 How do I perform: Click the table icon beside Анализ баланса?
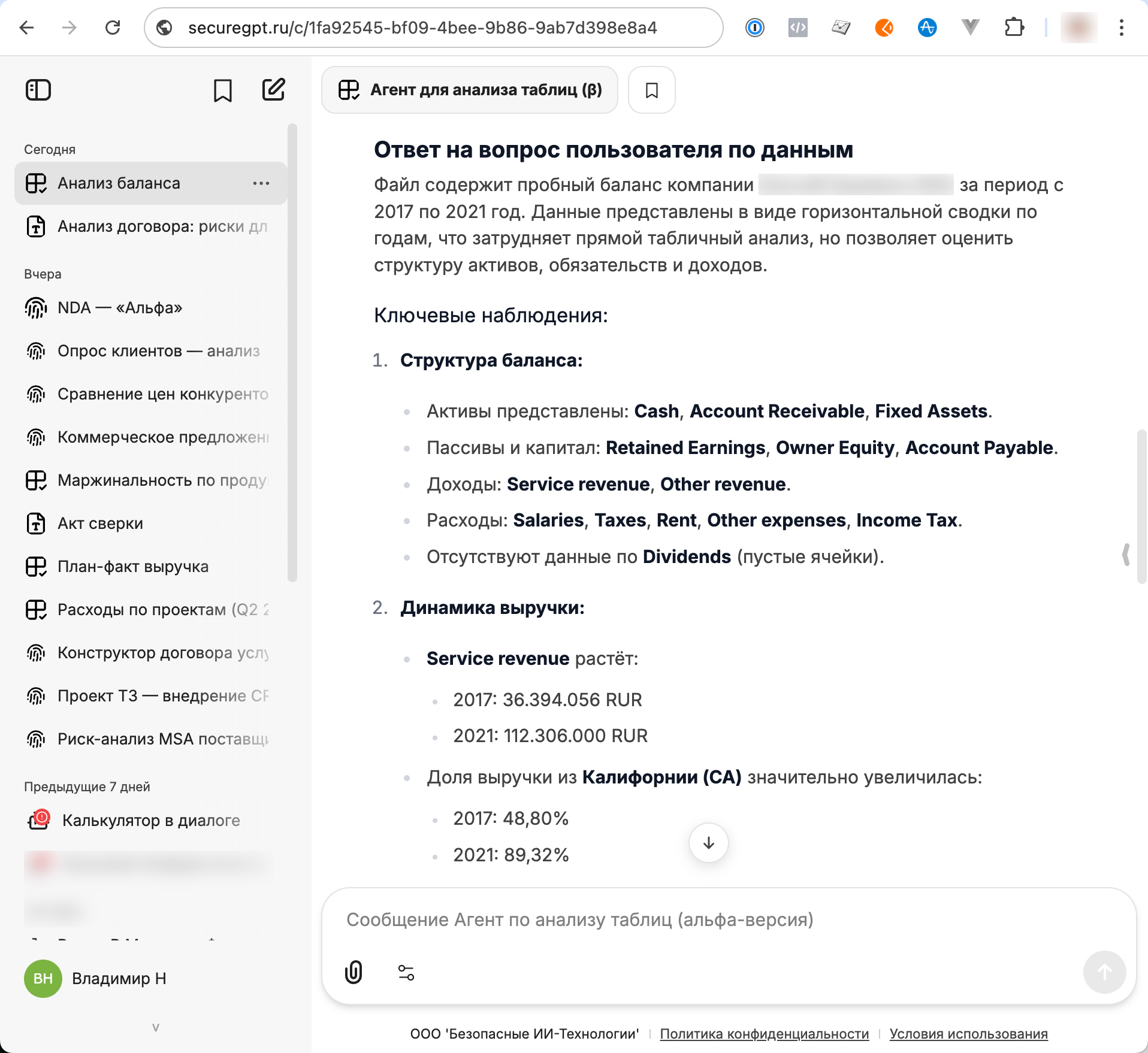(36, 183)
